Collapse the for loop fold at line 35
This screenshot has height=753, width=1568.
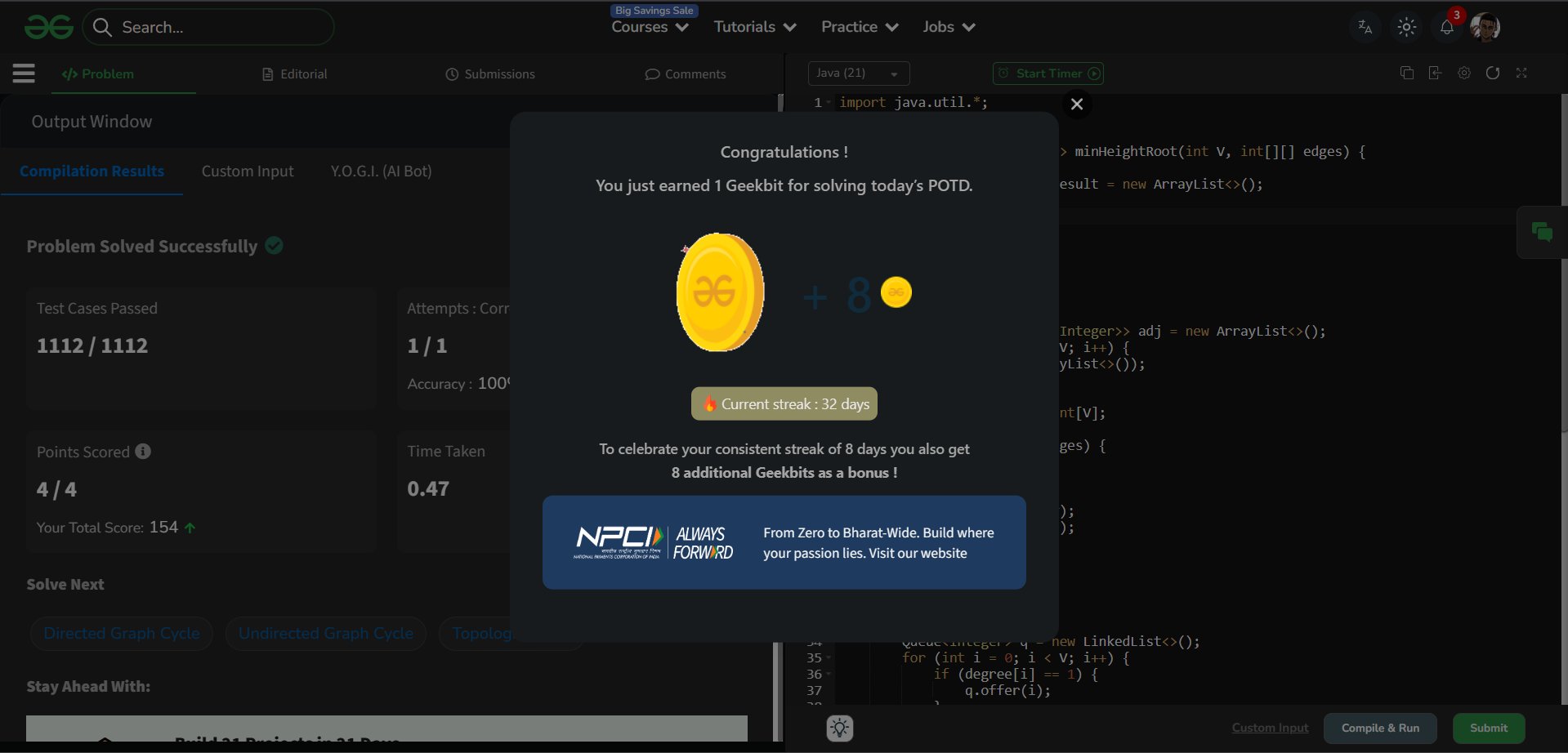coord(829,658)
